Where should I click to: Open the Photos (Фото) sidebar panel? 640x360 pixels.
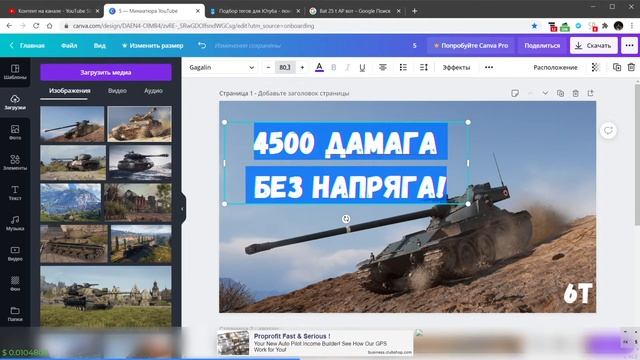(15, 133)
